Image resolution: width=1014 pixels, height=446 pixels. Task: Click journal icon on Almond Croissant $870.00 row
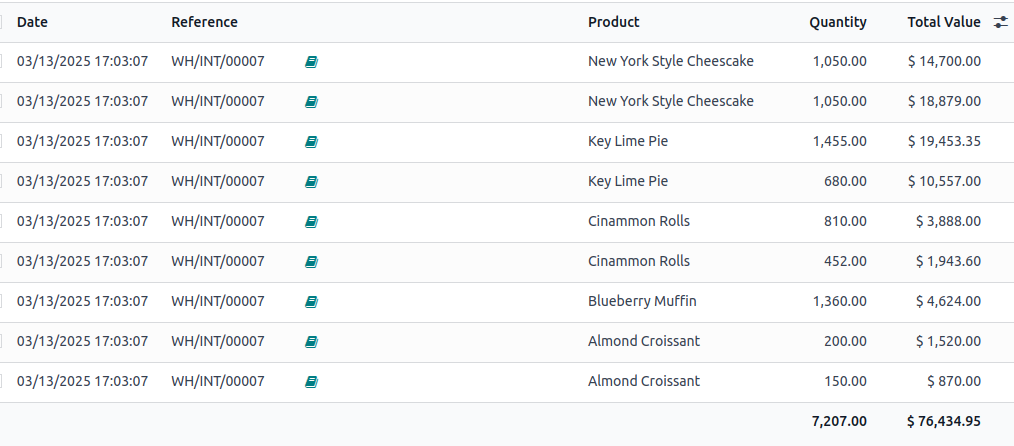311,382
